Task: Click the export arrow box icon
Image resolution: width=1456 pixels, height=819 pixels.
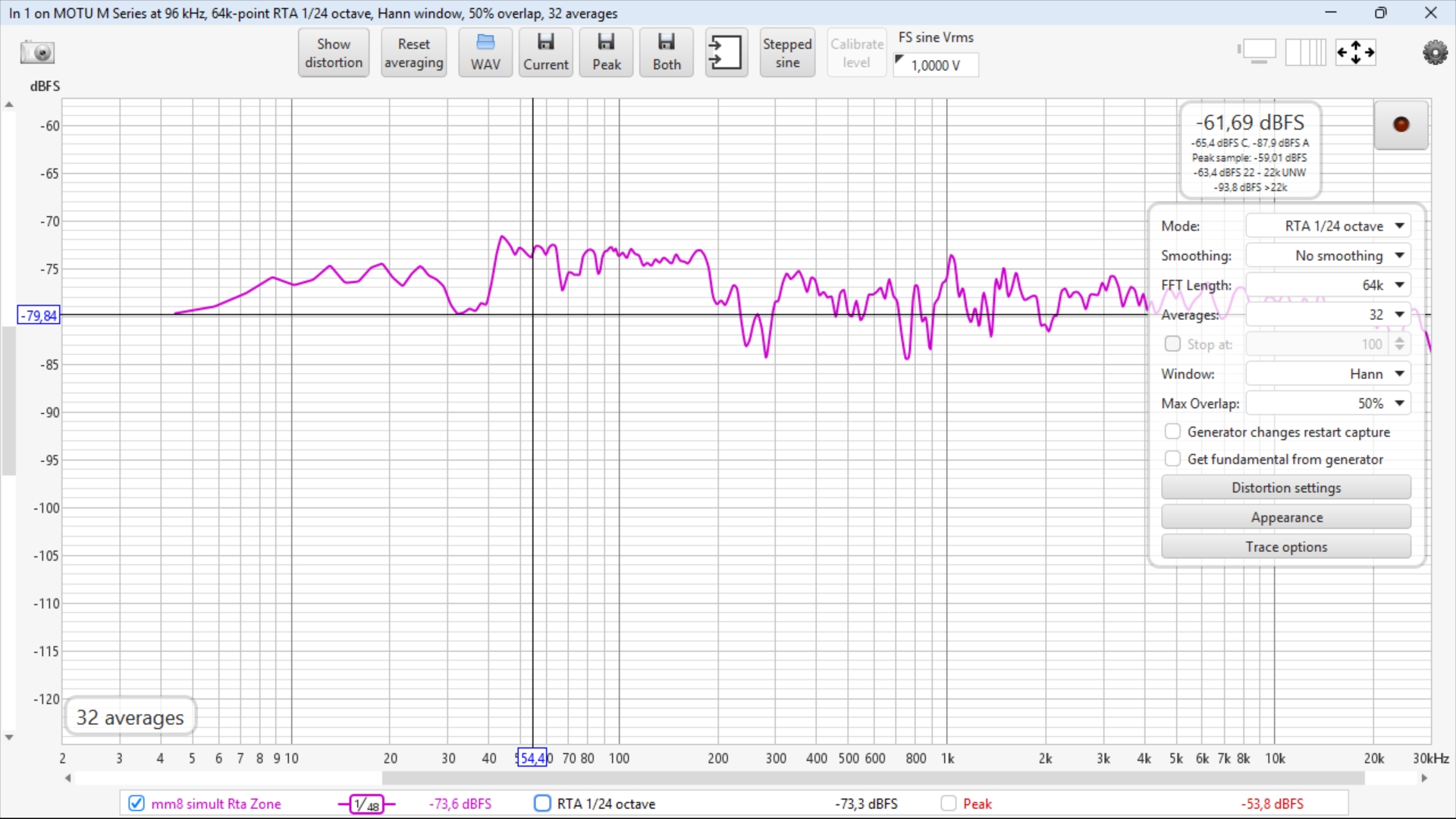Action: (x=726, y=53)
